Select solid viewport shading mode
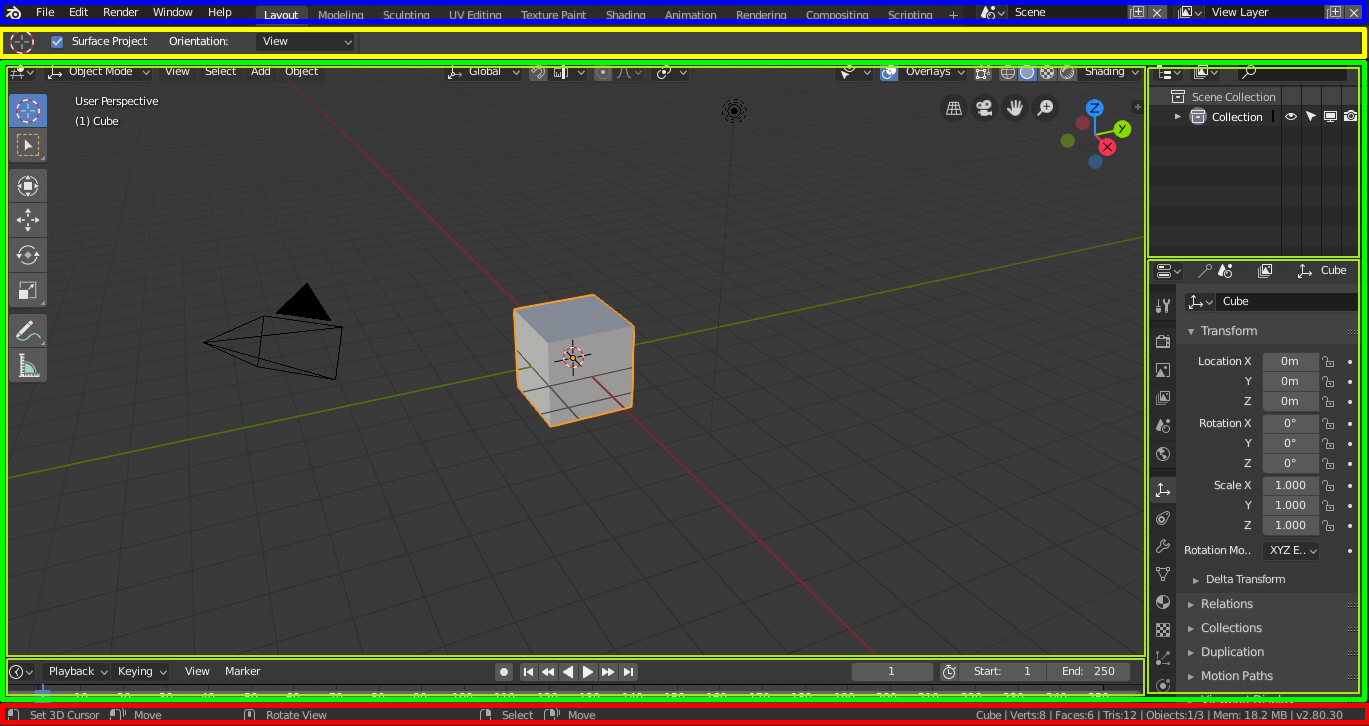Image resolution: width=1369 pixels, height=726 pixels. tap(1027, 72)
